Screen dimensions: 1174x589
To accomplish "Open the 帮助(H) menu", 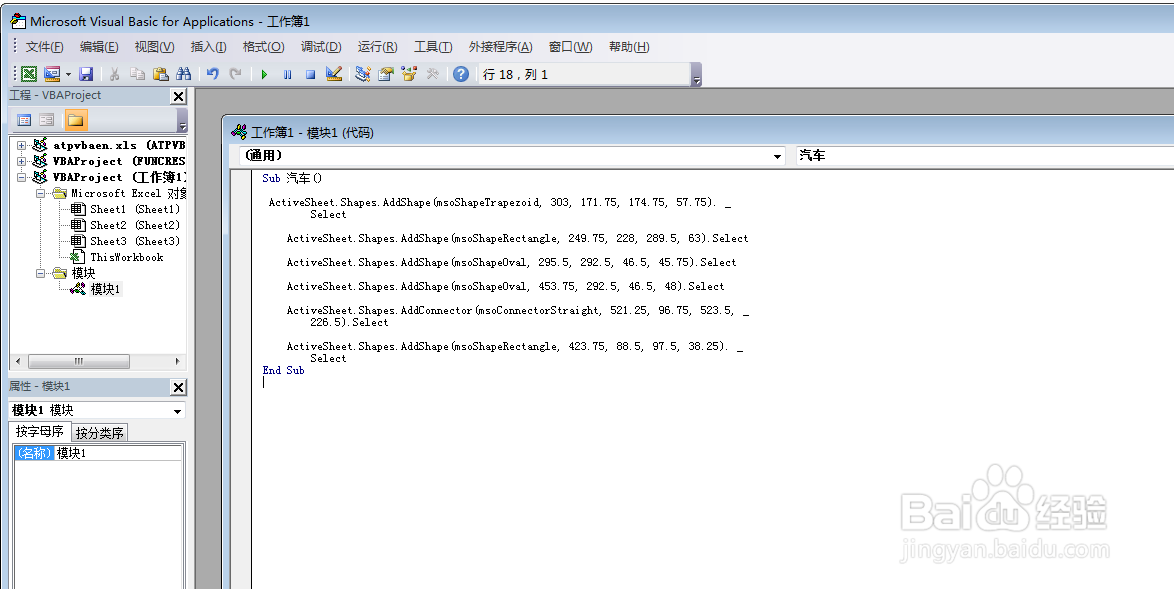I will (629, 46).
